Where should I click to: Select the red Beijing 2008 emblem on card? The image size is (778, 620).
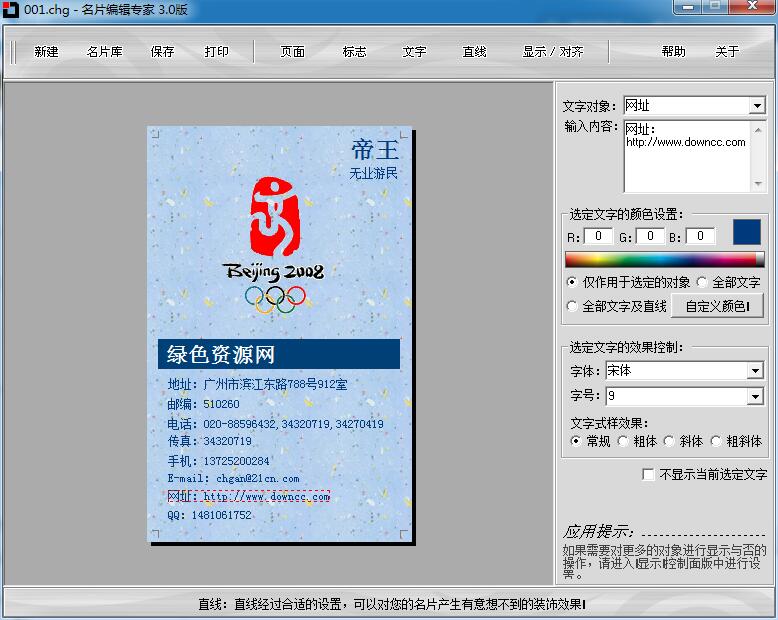click(274, 214)
